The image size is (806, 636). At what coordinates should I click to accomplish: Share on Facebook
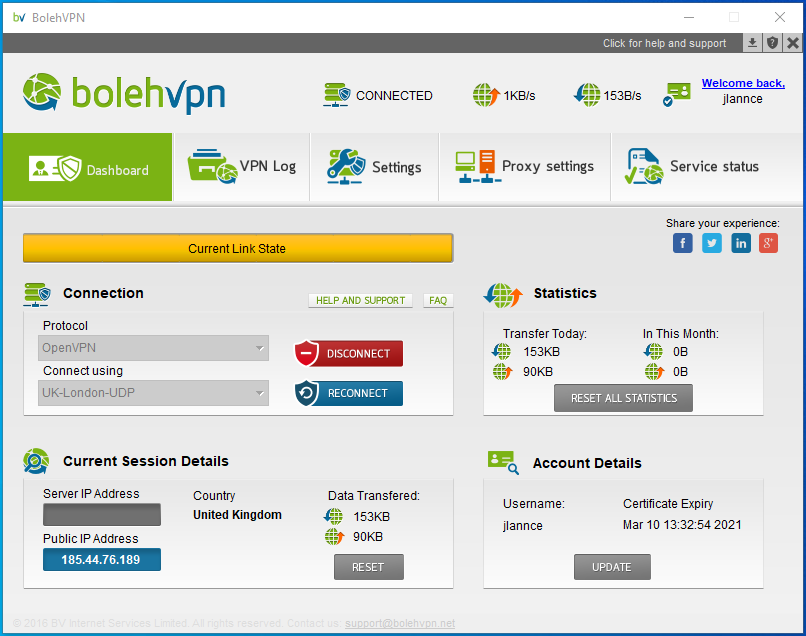point(683,243)
